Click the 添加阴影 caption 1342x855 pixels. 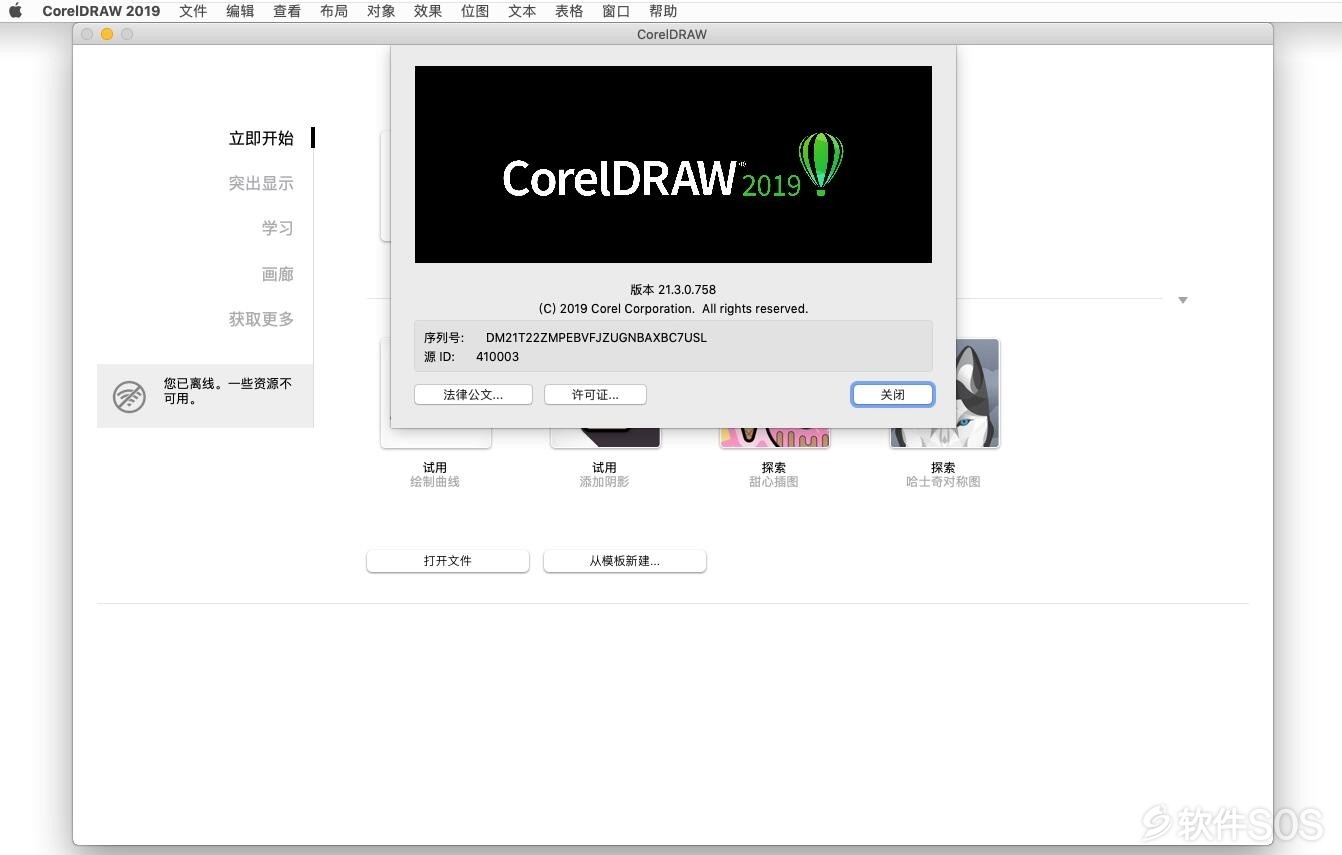(x=604, y=482)
